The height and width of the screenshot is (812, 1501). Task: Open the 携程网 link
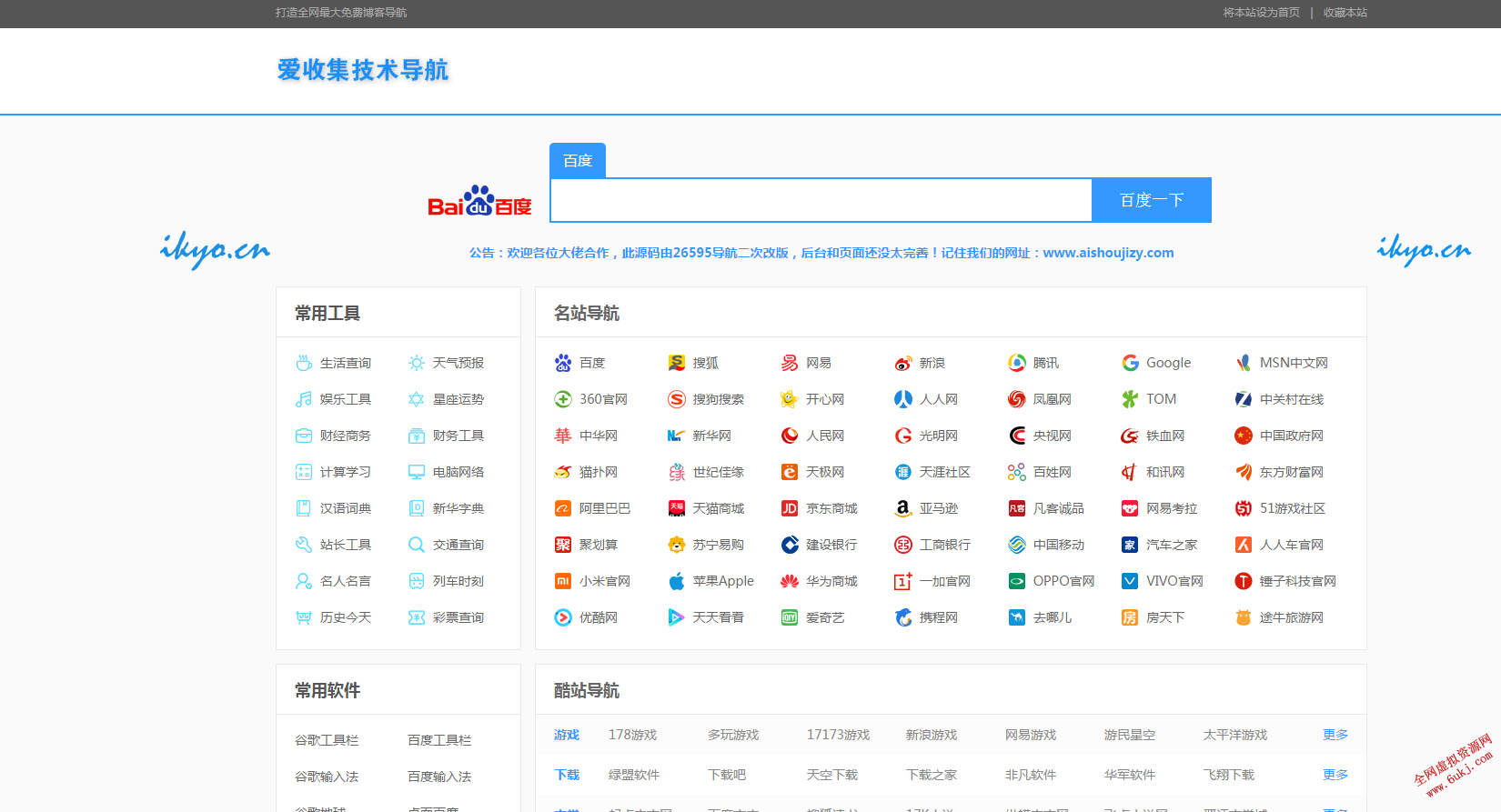coord(939,617)
